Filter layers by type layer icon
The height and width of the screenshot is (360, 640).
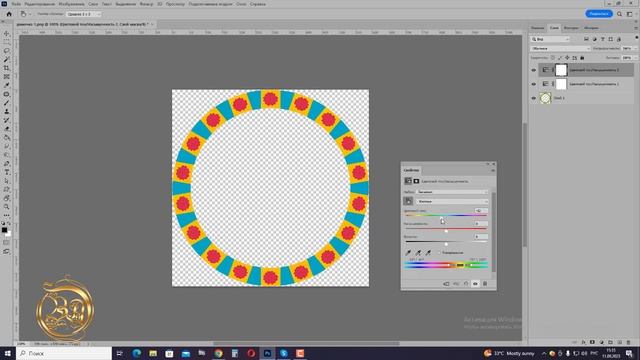602,39
